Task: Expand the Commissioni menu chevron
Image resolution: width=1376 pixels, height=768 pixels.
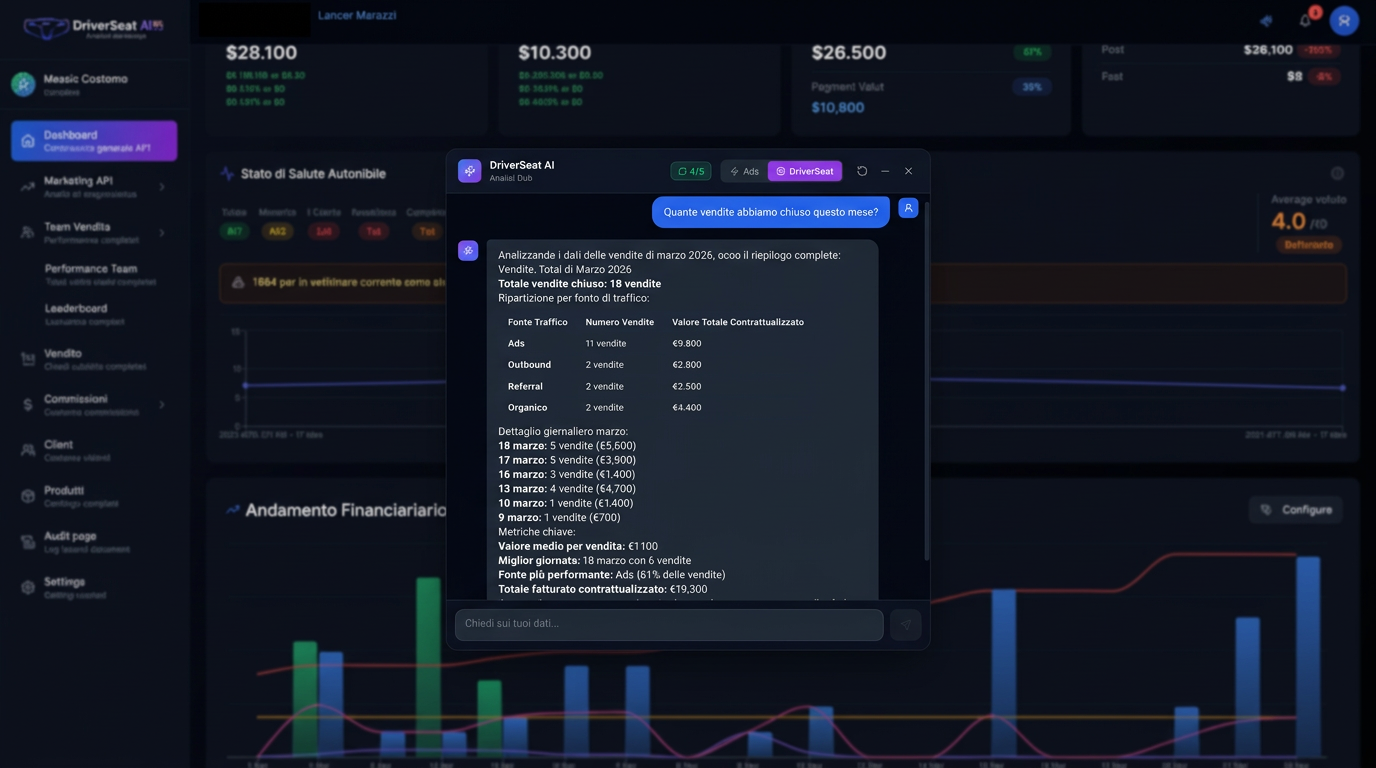Action: (x=162, y=405)
